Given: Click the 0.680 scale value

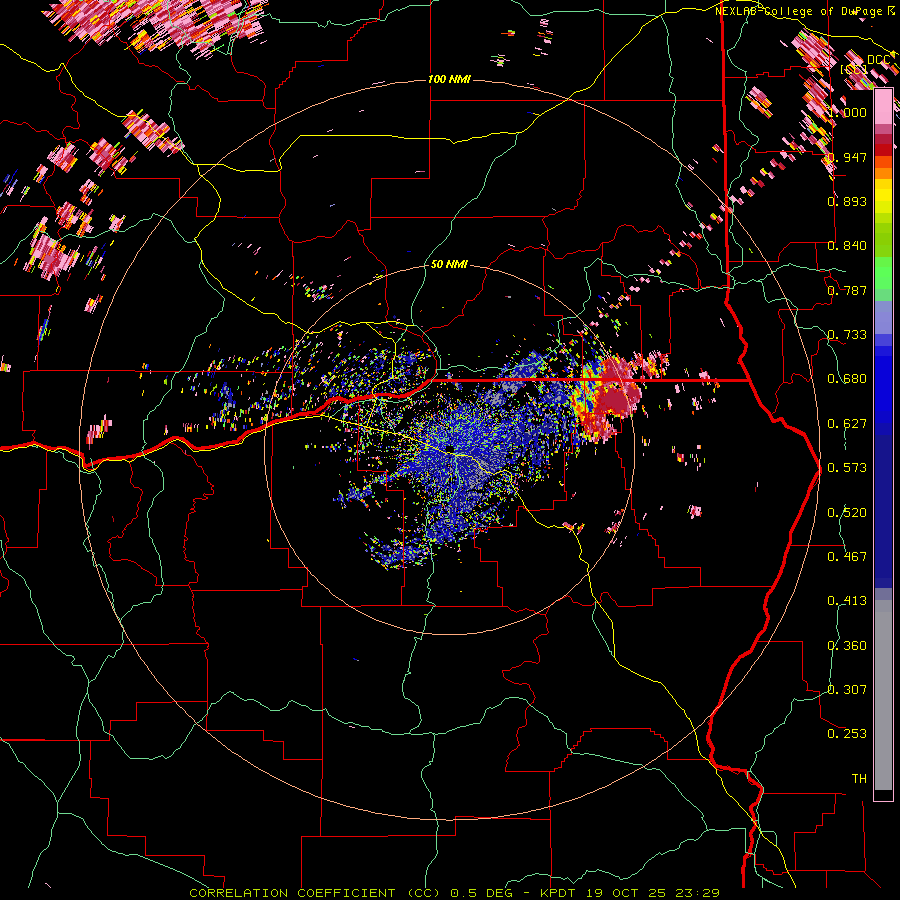Looking at the screenshot, I should point(847,379).
